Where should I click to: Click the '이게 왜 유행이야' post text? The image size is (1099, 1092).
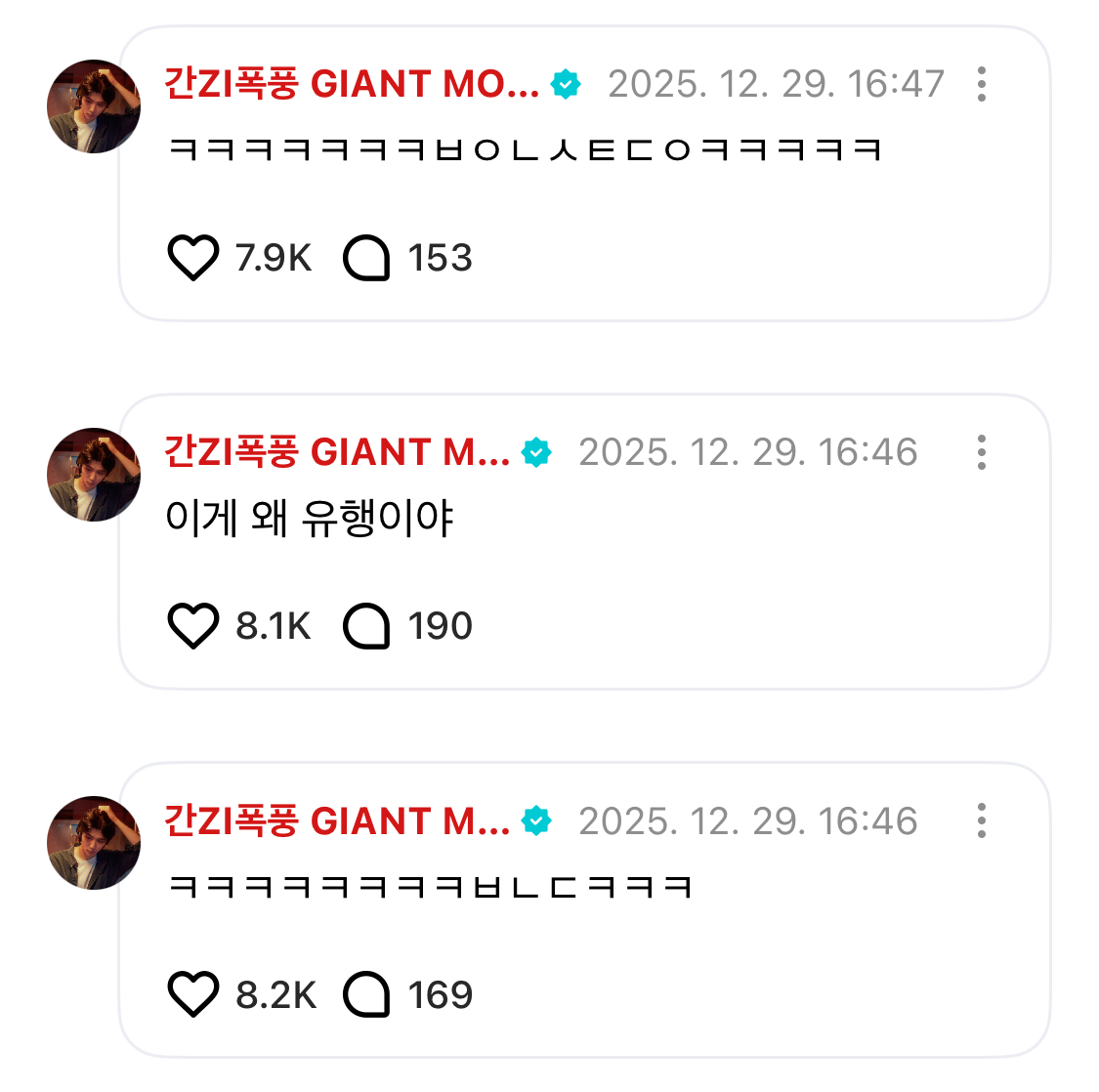(x=309, y=519)
